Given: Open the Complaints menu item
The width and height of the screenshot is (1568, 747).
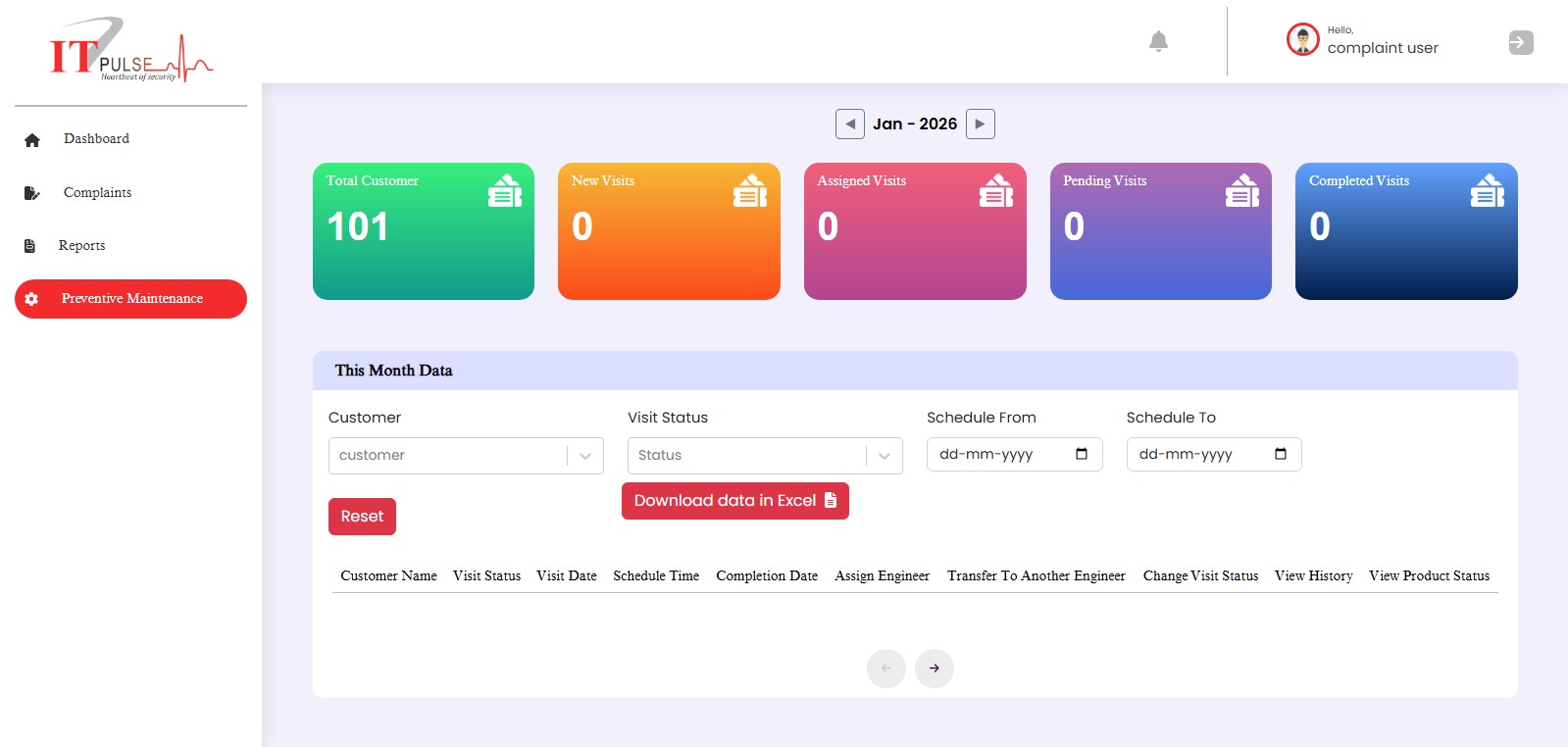Looking at the screenshot, I should [x=97, y=193].
